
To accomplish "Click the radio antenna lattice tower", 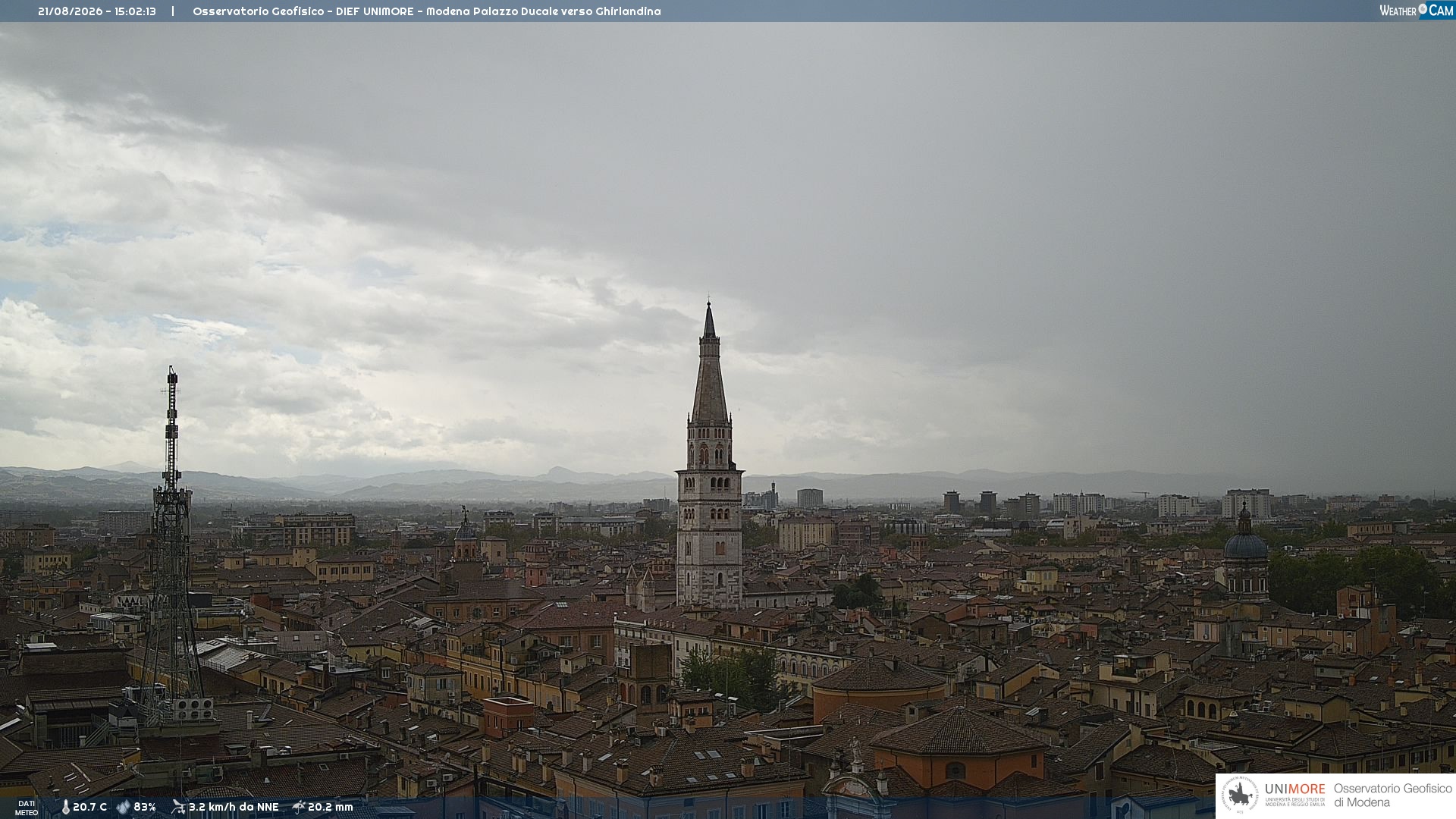I will (x=171, y=546).
